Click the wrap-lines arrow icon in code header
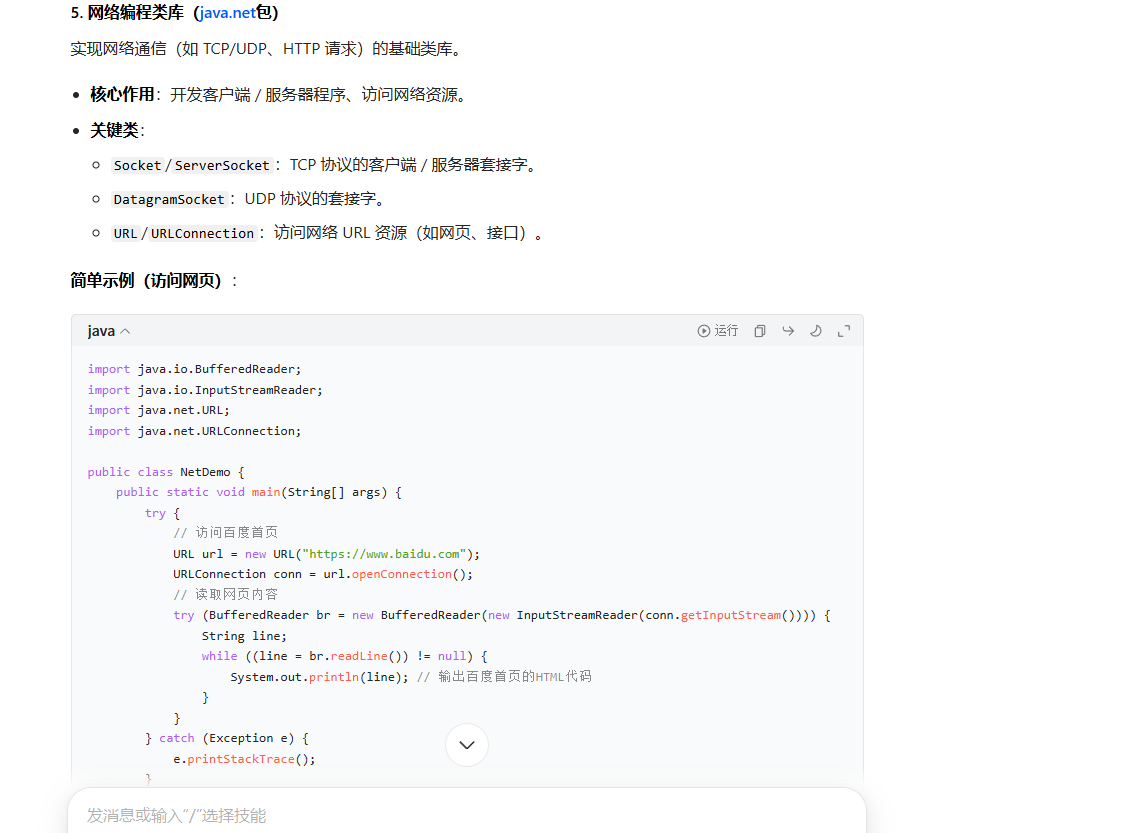This screenshot has width=1138, height=833. coord(788,331)
